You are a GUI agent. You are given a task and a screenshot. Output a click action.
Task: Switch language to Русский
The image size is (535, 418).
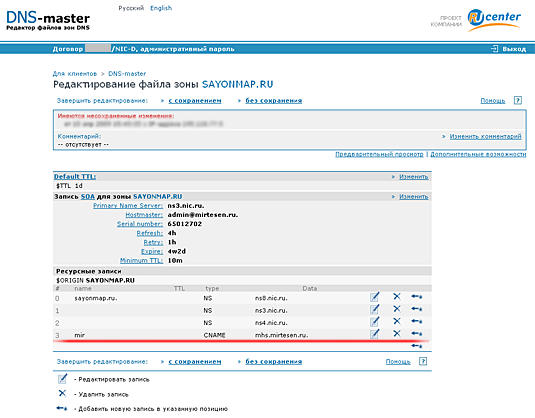click(131, 8)
